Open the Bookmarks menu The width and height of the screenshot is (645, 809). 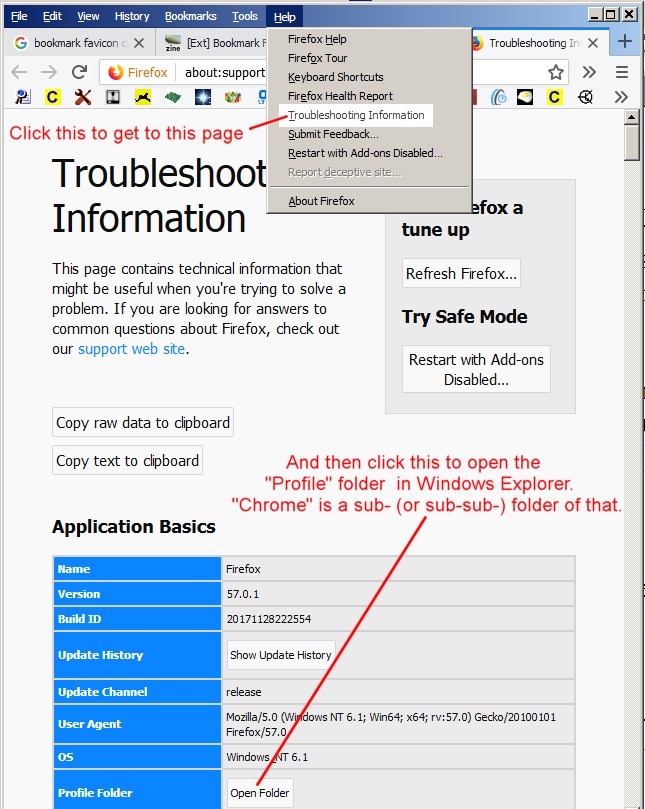pos(190,17)
